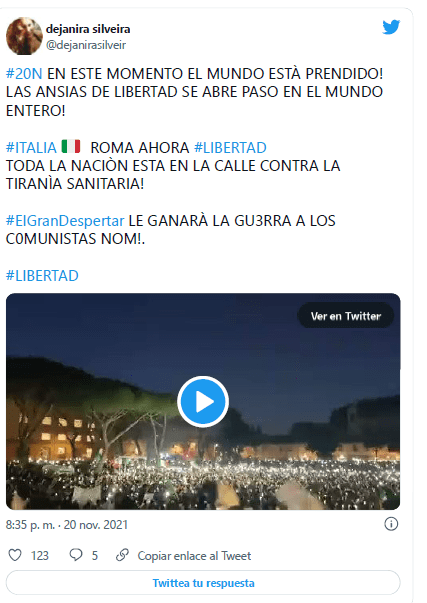The width and height of the screenshot is (427, 603).
Task: Open the final #LIBERTAD hashtag above video
Action: 42,276
